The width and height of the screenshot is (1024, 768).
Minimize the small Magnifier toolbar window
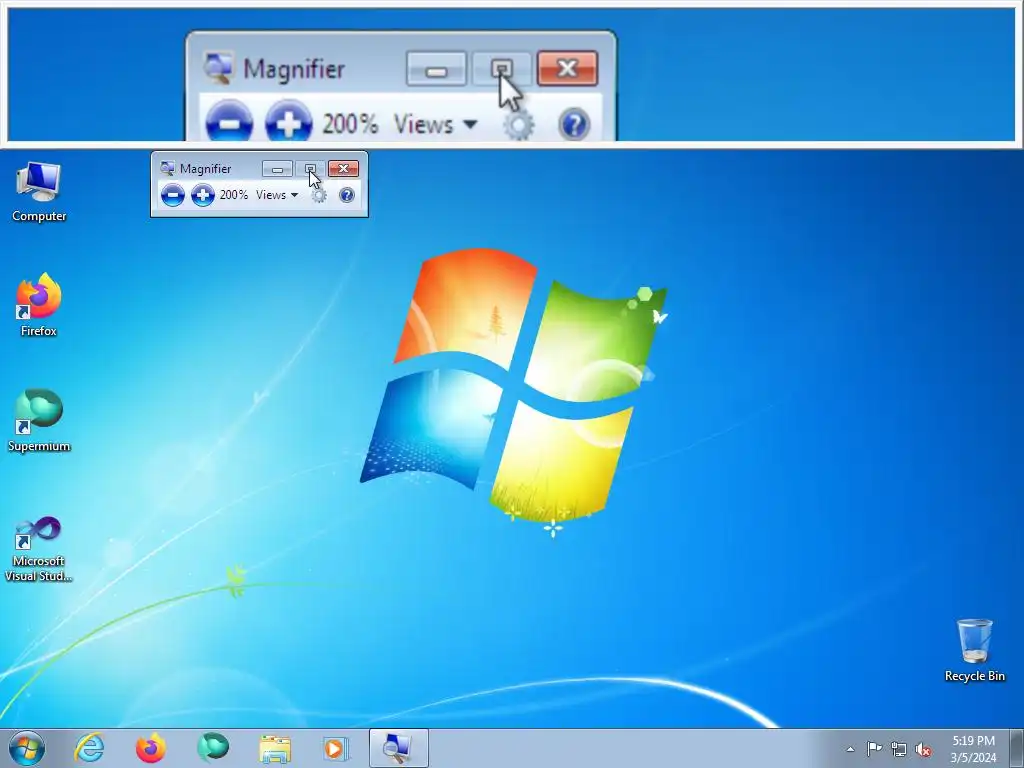tap(277, 169)
